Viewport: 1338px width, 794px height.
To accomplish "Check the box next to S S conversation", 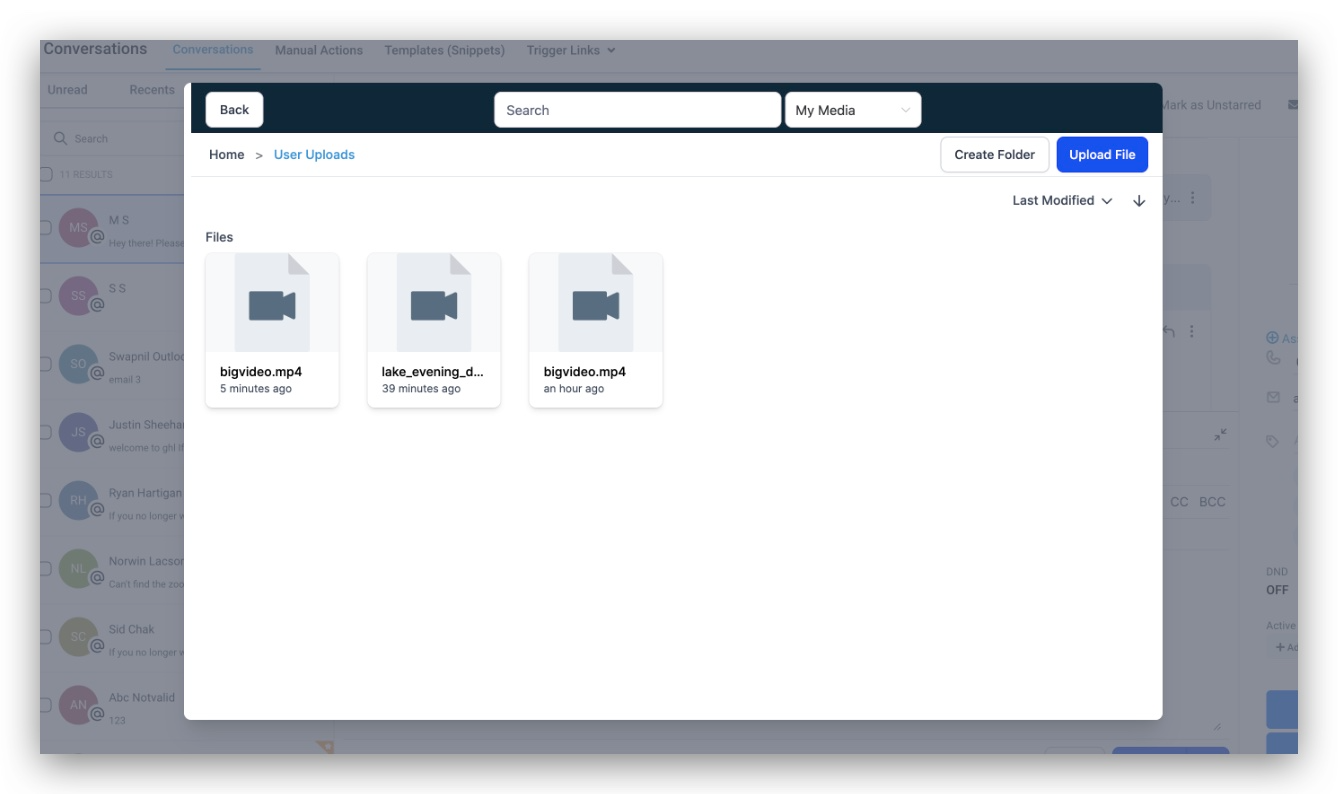I will [x=45, y=296].
